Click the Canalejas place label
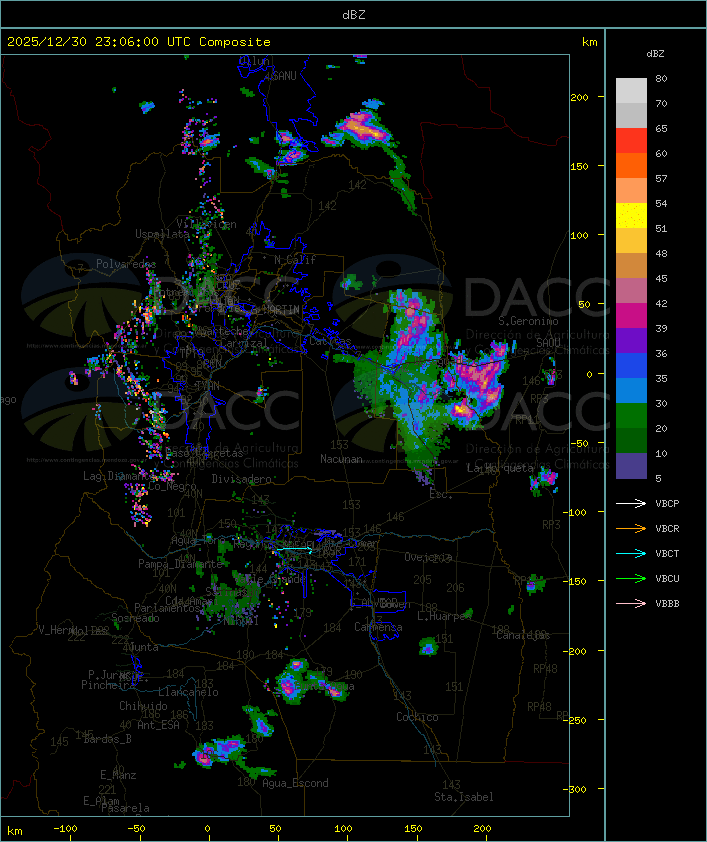Screen dimensions: 707x842 [523, 635]
